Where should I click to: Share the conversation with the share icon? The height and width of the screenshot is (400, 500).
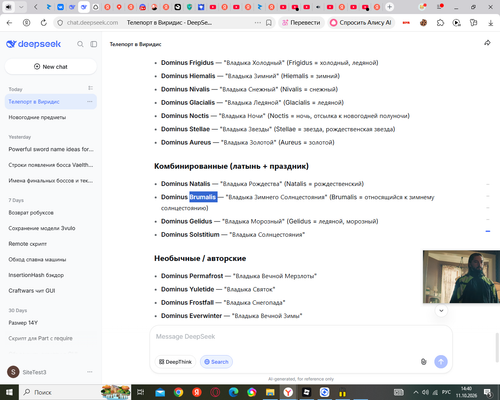pyautogui.click(x=487, y=43)
